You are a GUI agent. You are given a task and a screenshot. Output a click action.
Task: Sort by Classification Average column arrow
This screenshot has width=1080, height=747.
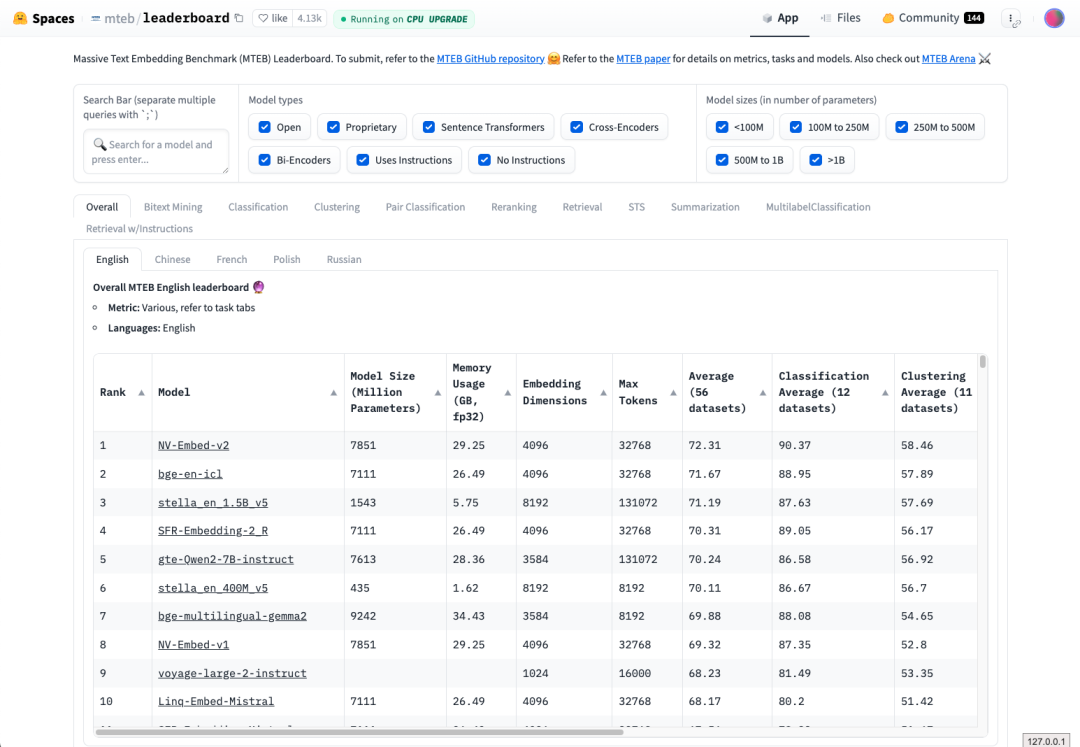coord(885,392)
